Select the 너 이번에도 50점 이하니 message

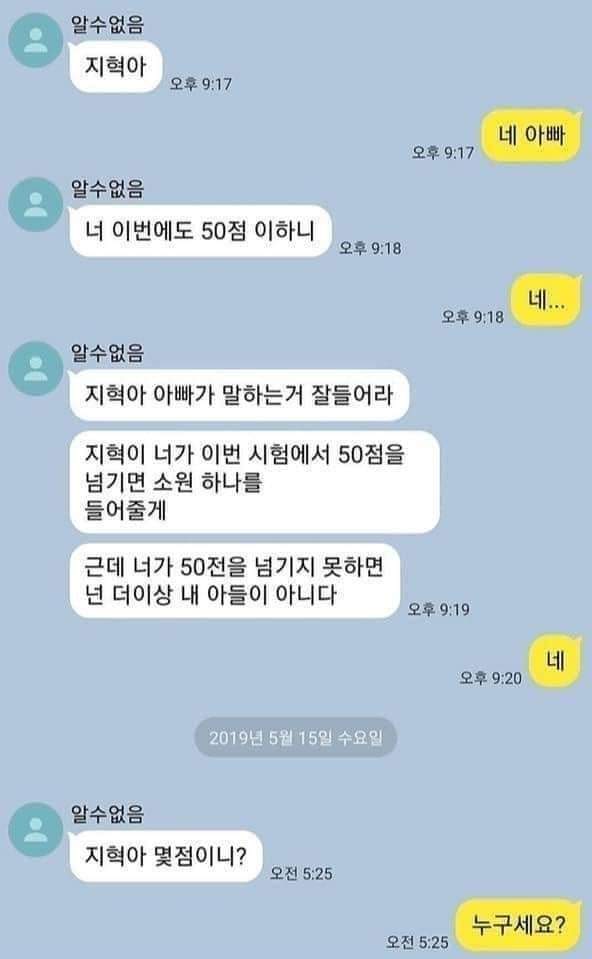[201, 231]
